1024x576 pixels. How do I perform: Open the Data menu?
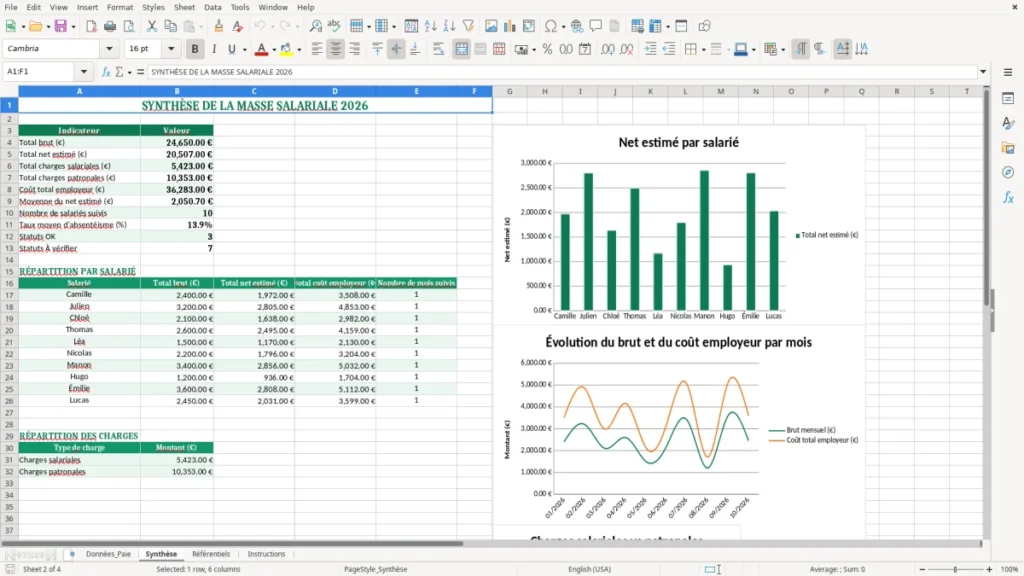(x=212, y=7)
